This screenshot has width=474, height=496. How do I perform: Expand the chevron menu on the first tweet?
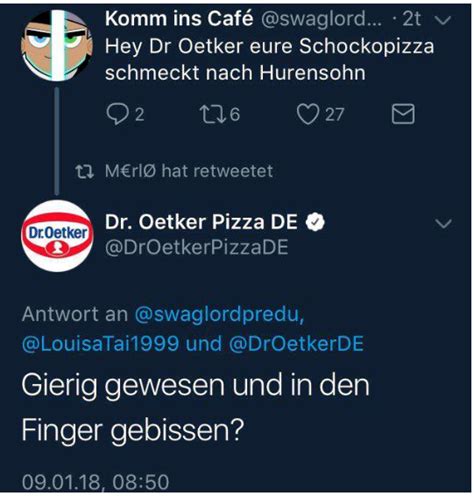[443, 20]
